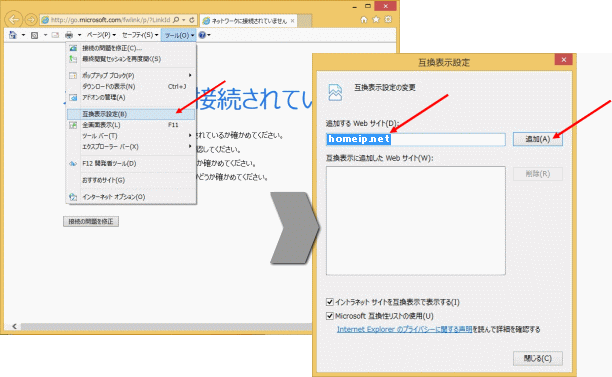The width and height of the screenshot is (612, 377).
Task: Select 最終閲覧セッションを再度開く(S) menu item
Action: click(x=131, y=59)
